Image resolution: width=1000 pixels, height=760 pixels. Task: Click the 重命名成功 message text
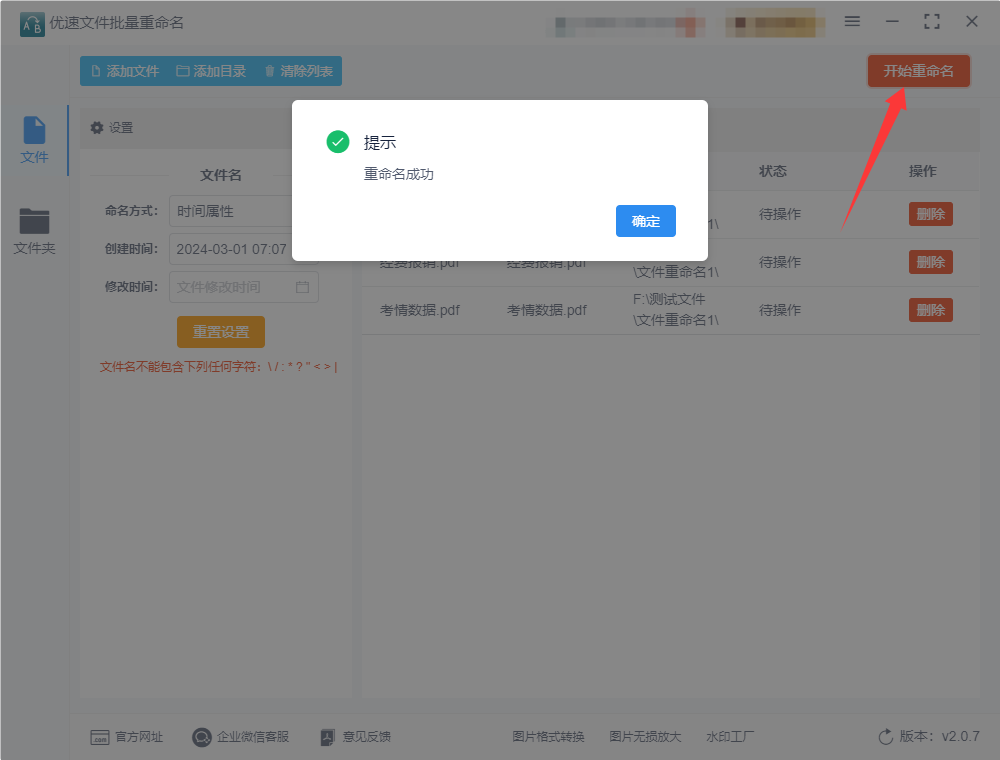pos(399,174)
